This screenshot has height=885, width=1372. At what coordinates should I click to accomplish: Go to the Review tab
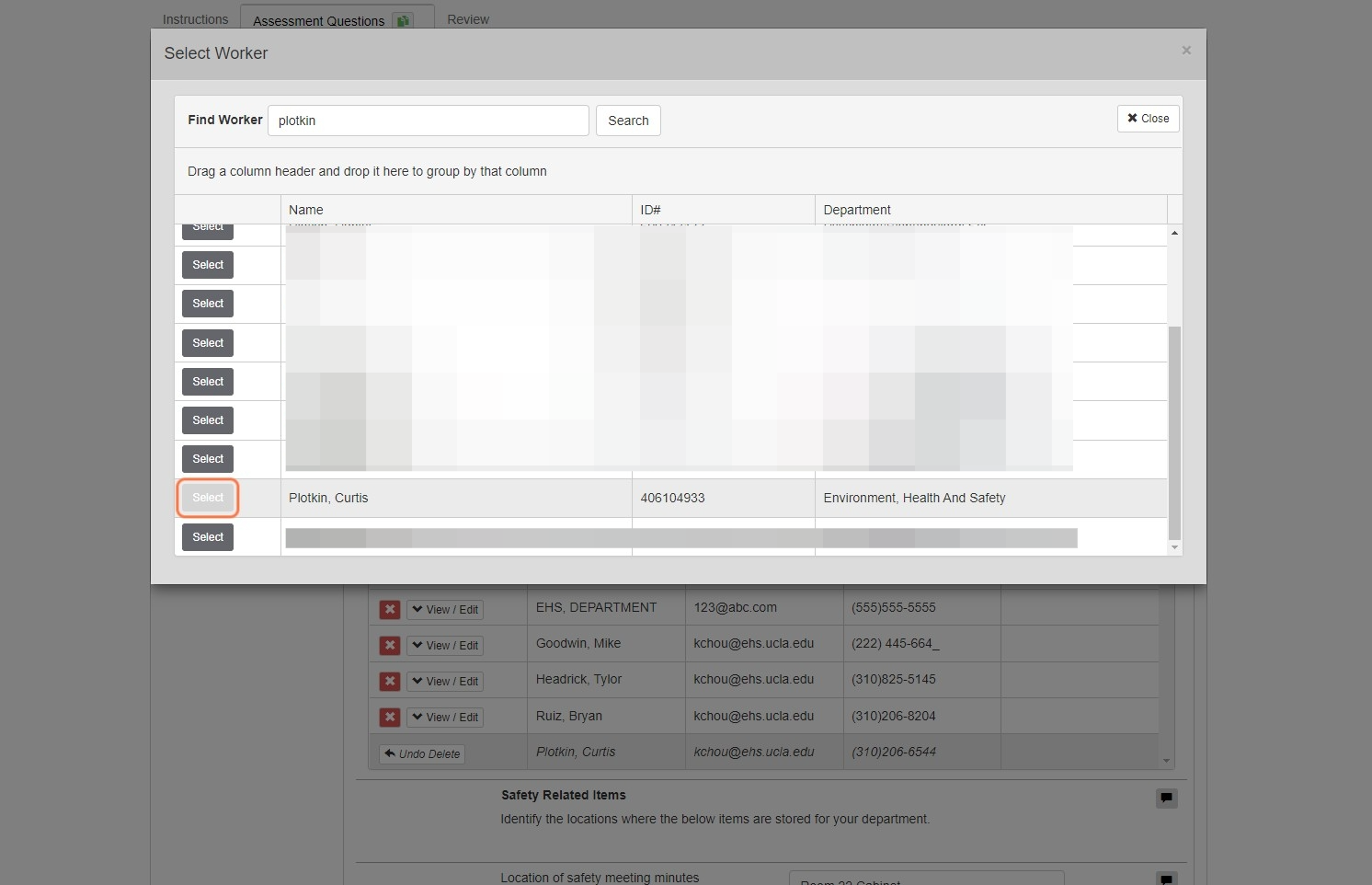(468, 19)
